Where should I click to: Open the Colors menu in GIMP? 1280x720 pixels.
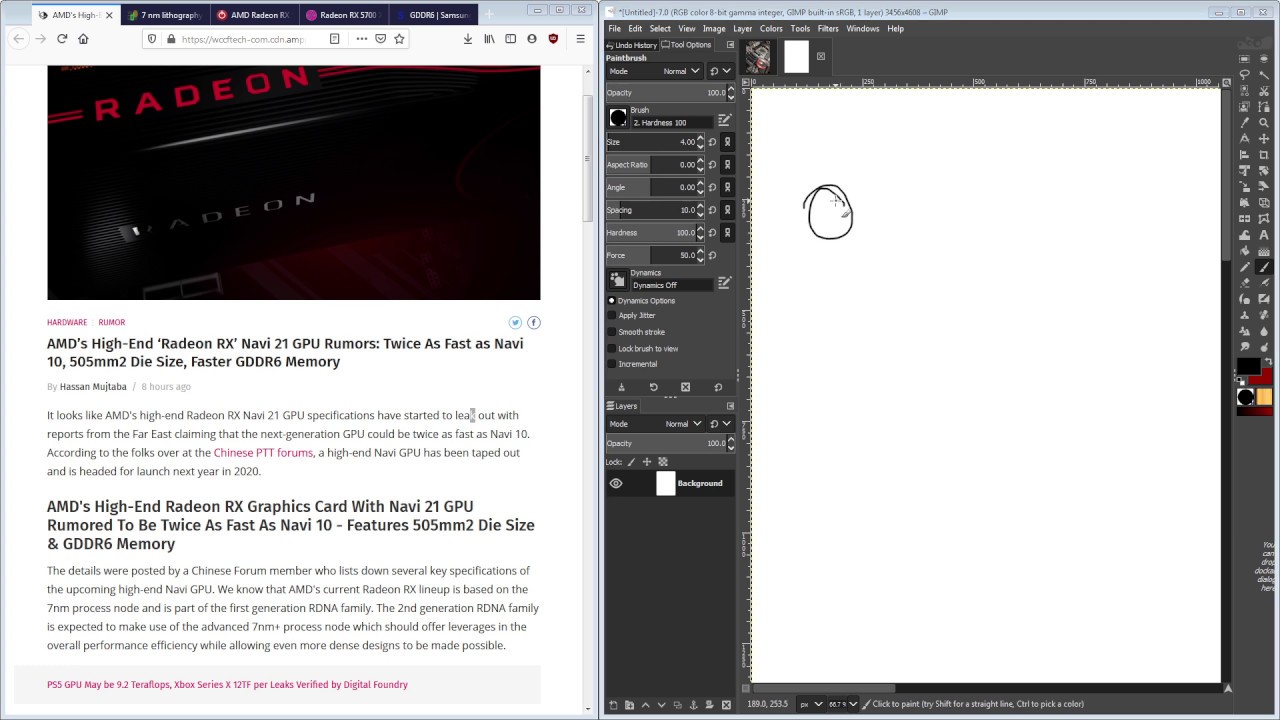pyautogui.click(x=771, y=29)
